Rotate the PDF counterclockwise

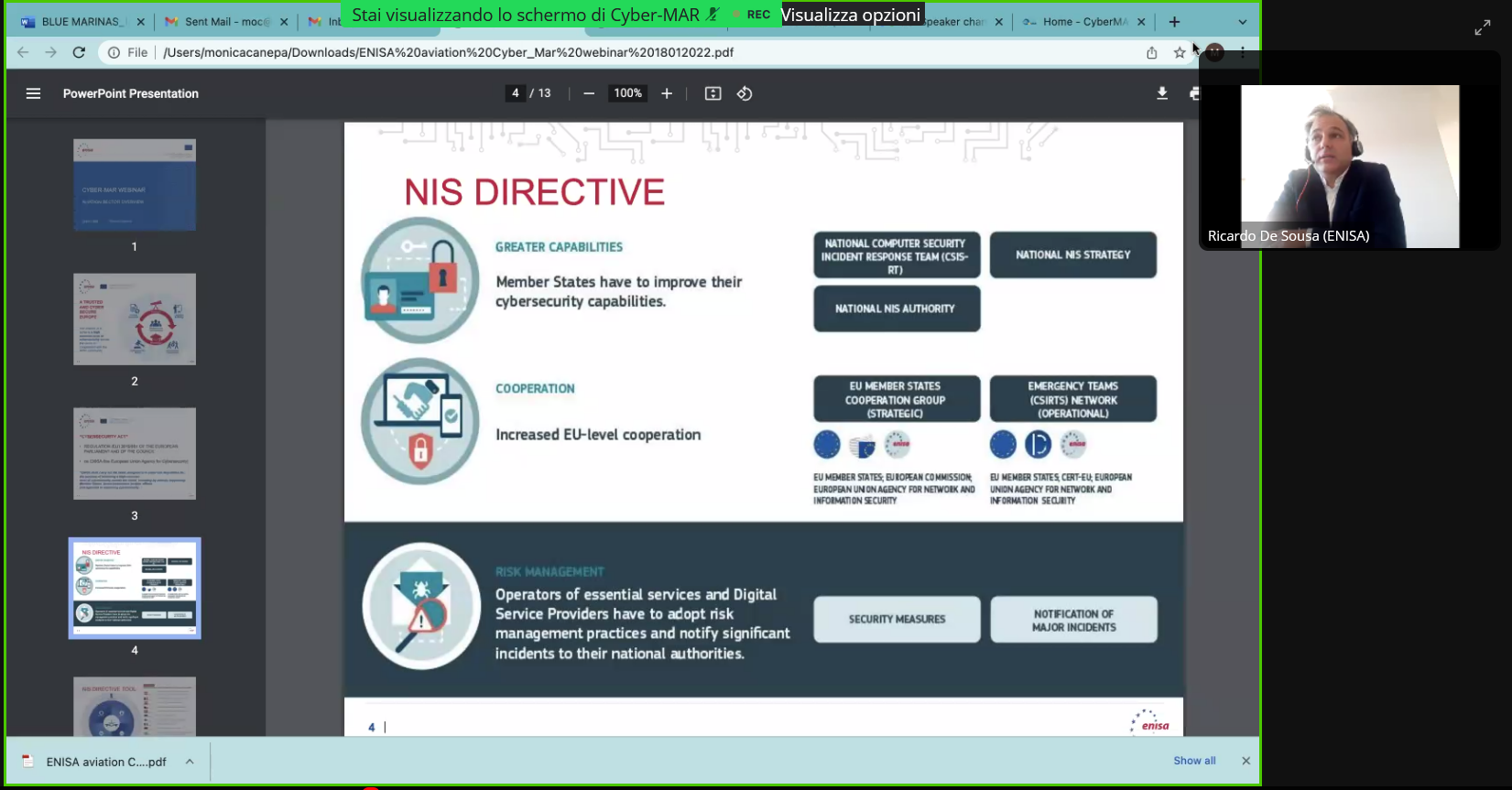(x=745, y=93)
